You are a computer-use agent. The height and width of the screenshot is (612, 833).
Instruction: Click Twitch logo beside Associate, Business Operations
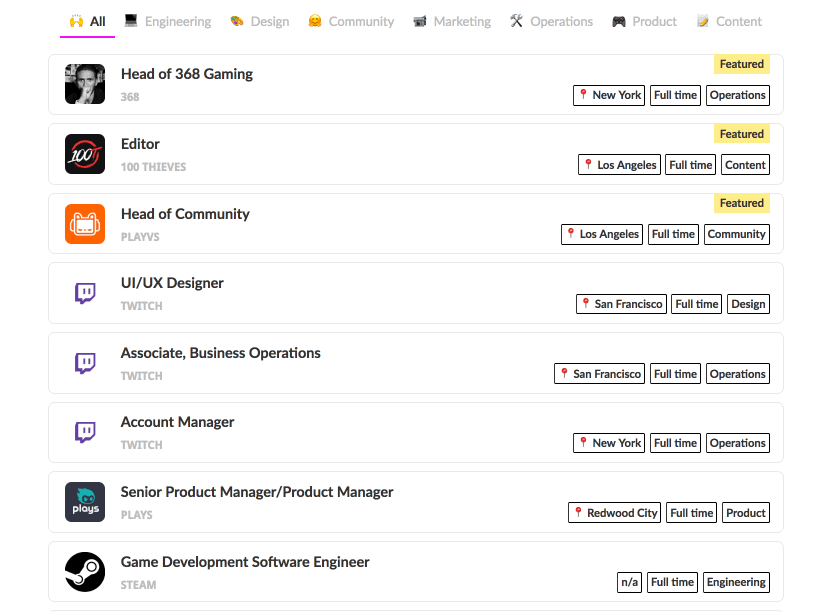point(85,363)
